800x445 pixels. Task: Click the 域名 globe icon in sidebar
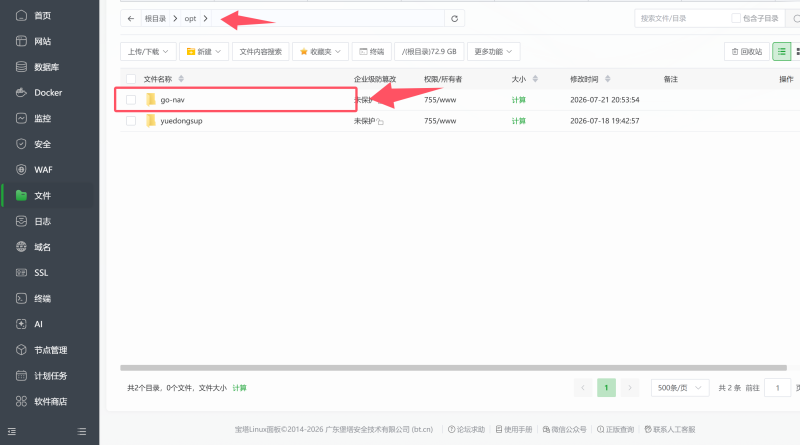click(21, 247)
